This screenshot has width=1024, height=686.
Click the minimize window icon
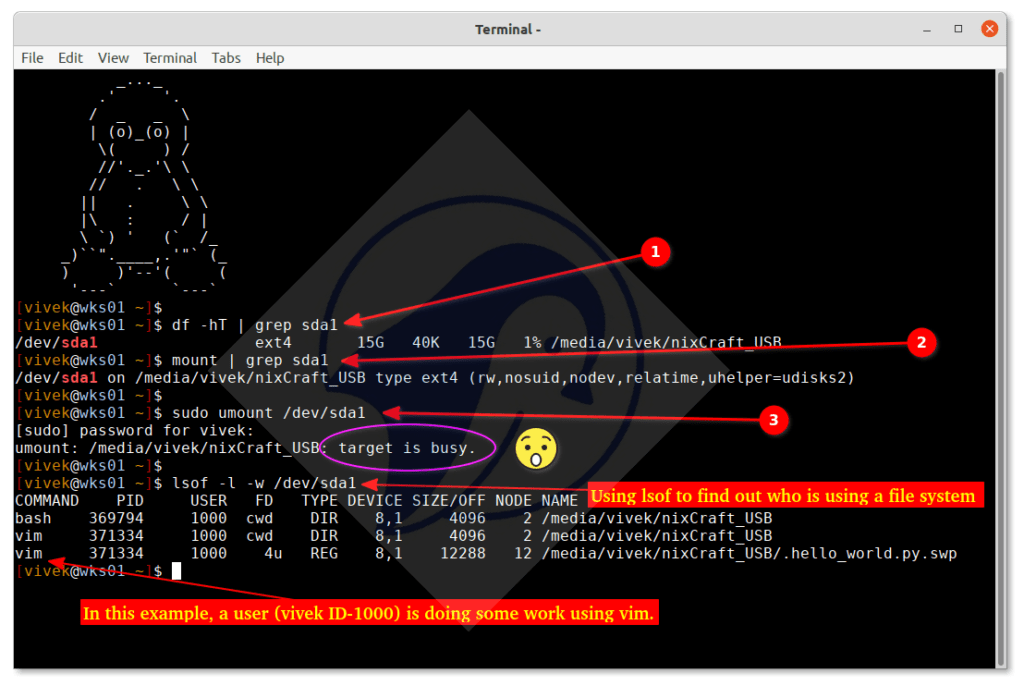pos(926,28)
